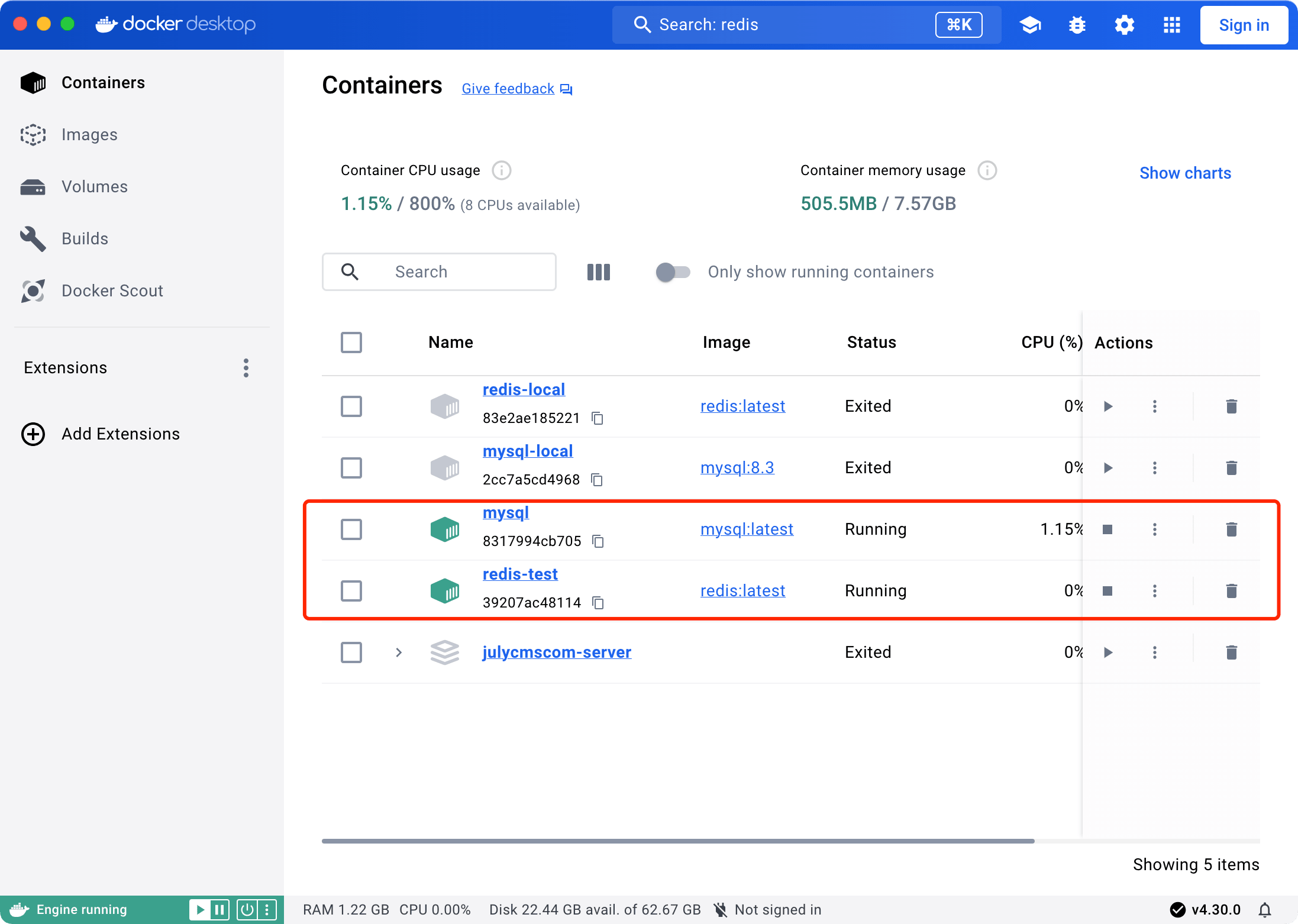This screenshot has height=924, width=1298.
Task: Click the engine power icon in status bar
Action: tap(247, 910)
